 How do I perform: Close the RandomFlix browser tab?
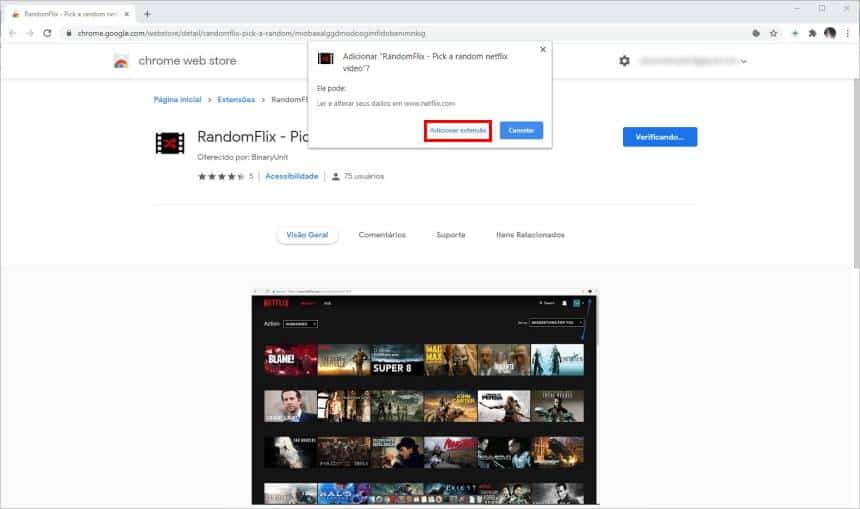click(127, 14)
